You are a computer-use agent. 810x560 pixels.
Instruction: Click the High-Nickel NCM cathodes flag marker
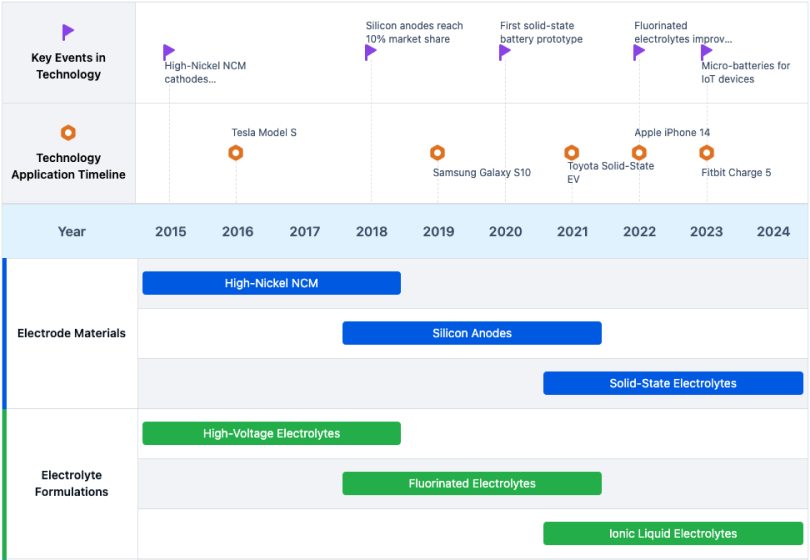coord(169,52)
